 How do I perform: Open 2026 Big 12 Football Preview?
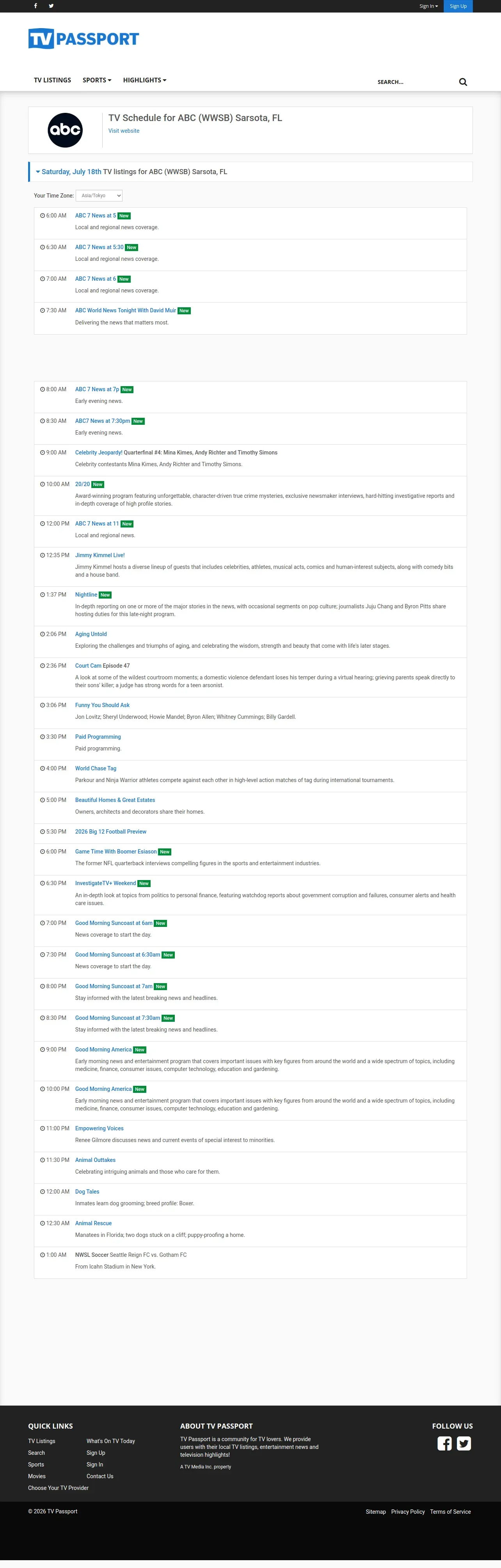(x=111, y=832)
